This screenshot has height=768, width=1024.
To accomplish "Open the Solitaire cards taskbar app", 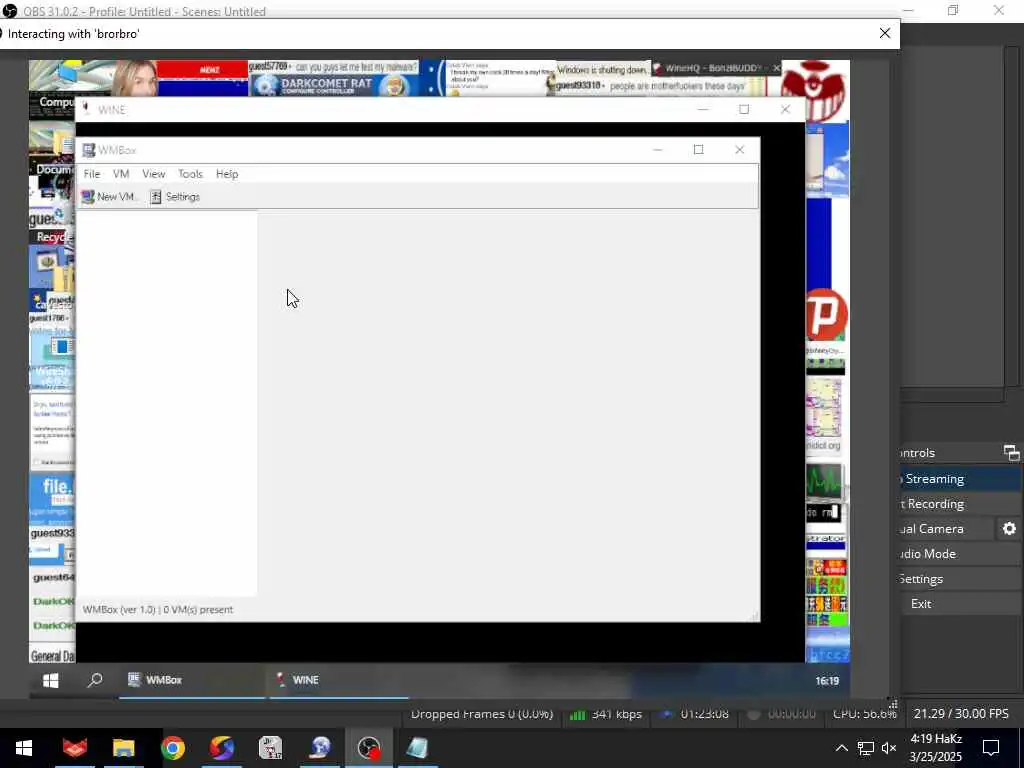I will [270, 748].
